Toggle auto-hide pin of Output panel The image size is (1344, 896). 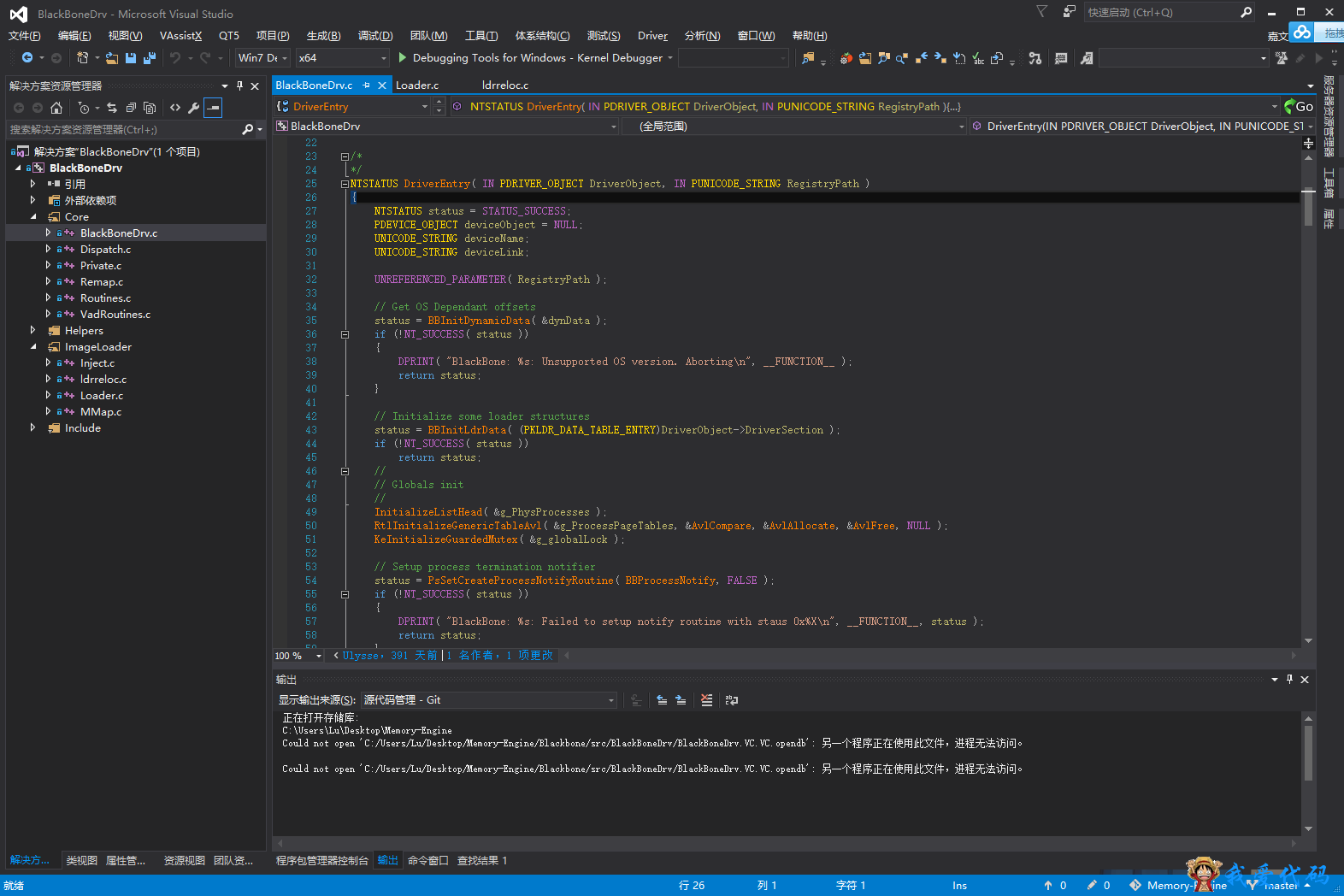click(x=1289, y=679)
